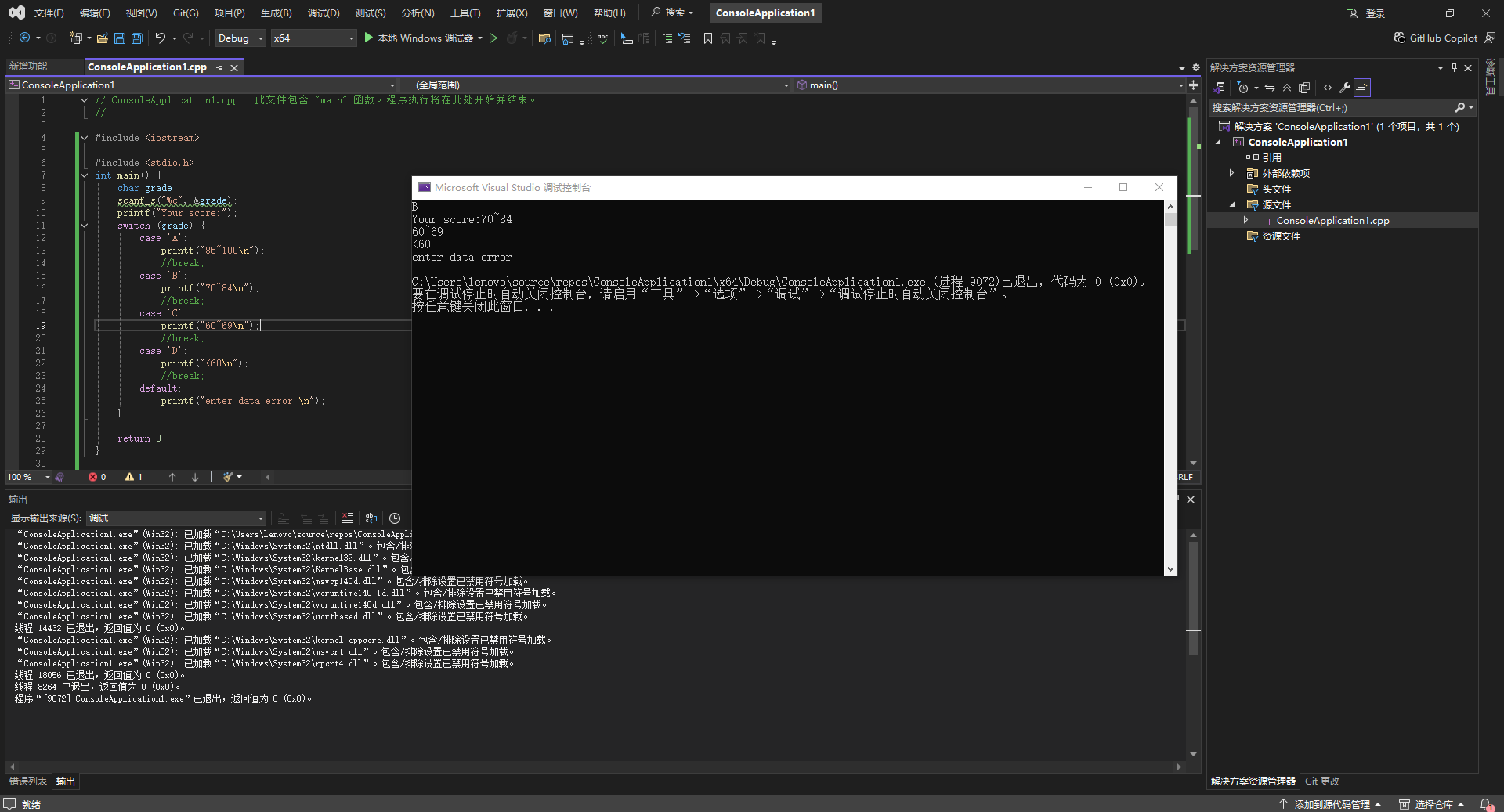The width and height of the screenshot is (1504, 812).
Task: Click 选择仓库 in the status bar
Action: coord(1432,804)
